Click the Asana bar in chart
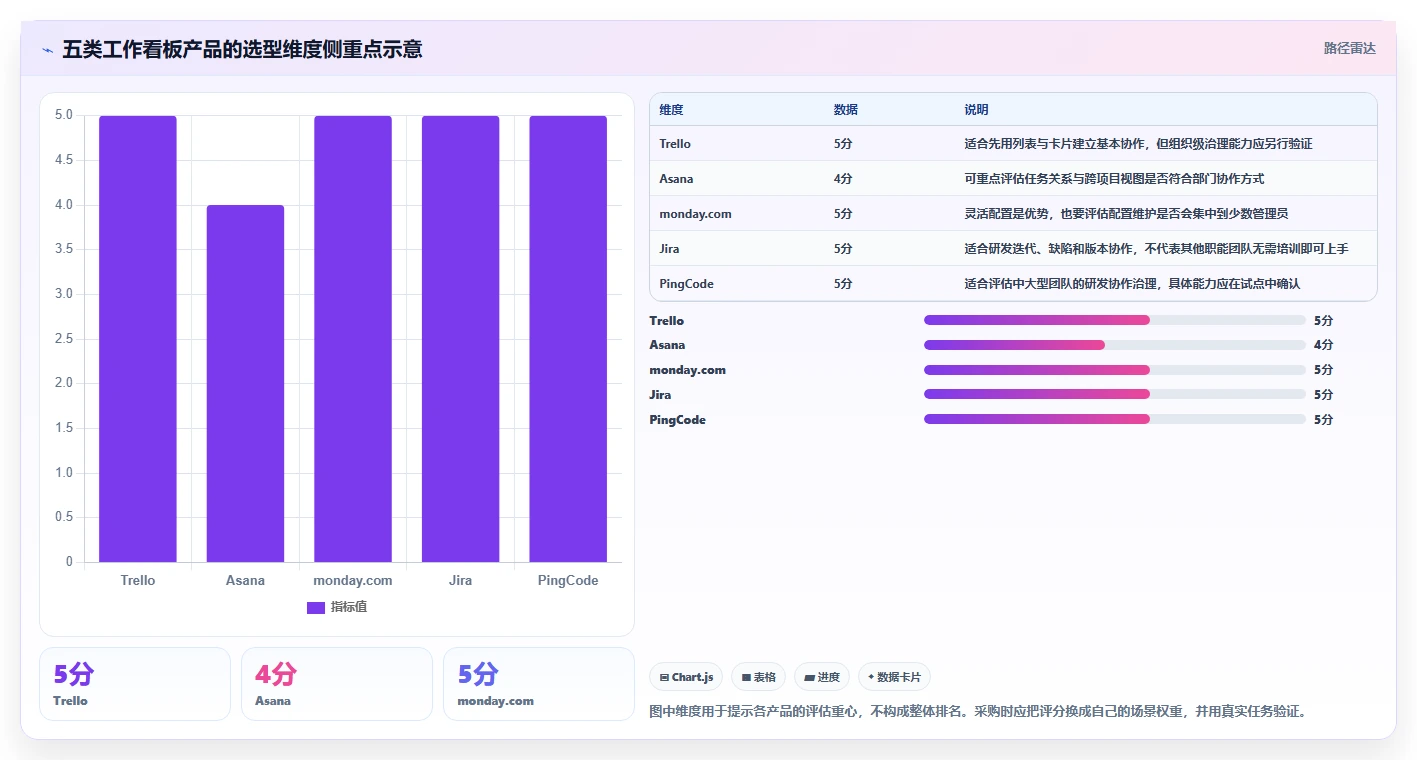 tap(245, 383)
